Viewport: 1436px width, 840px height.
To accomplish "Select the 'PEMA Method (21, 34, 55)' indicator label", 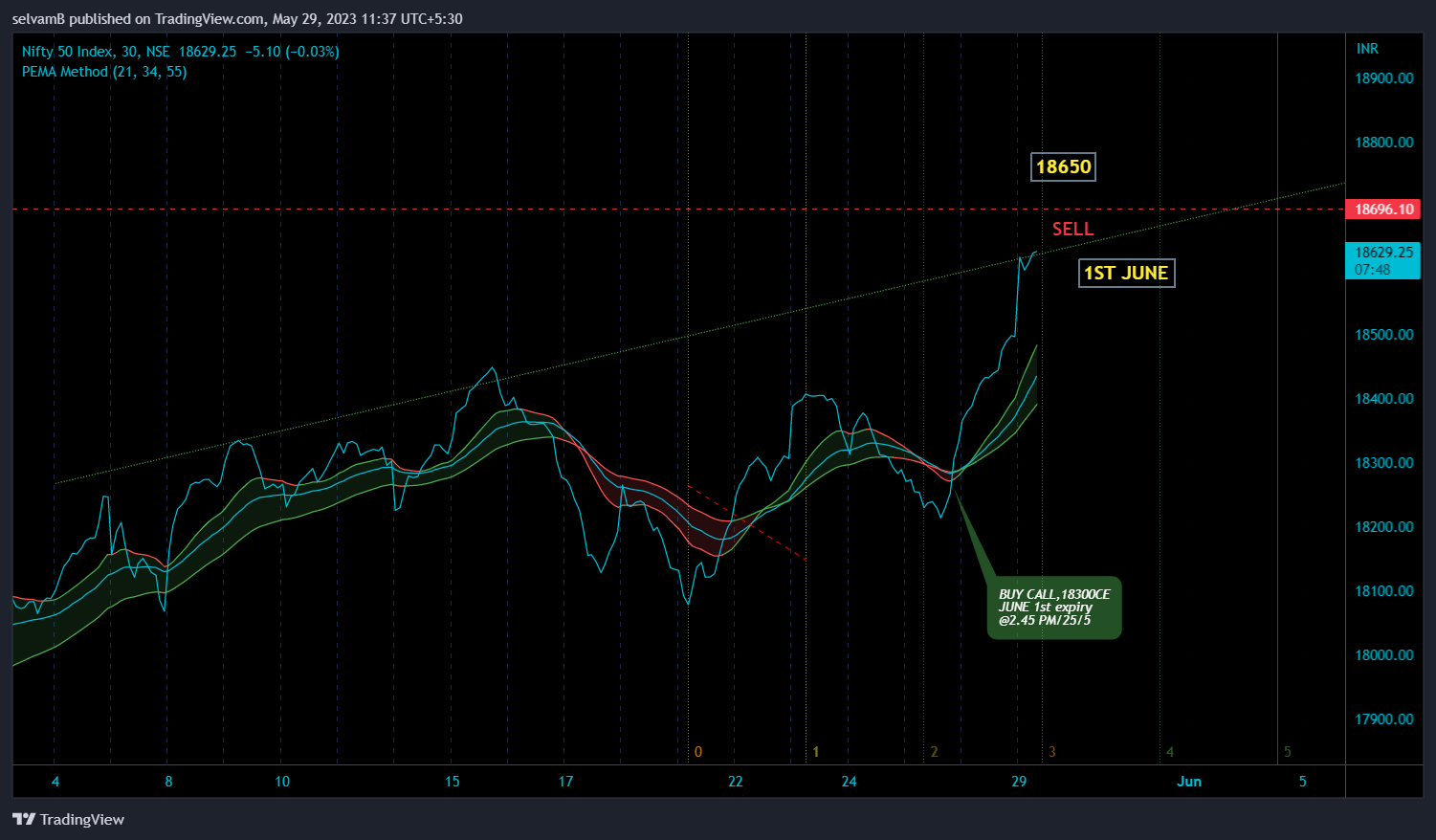I will tap(104, 72).
